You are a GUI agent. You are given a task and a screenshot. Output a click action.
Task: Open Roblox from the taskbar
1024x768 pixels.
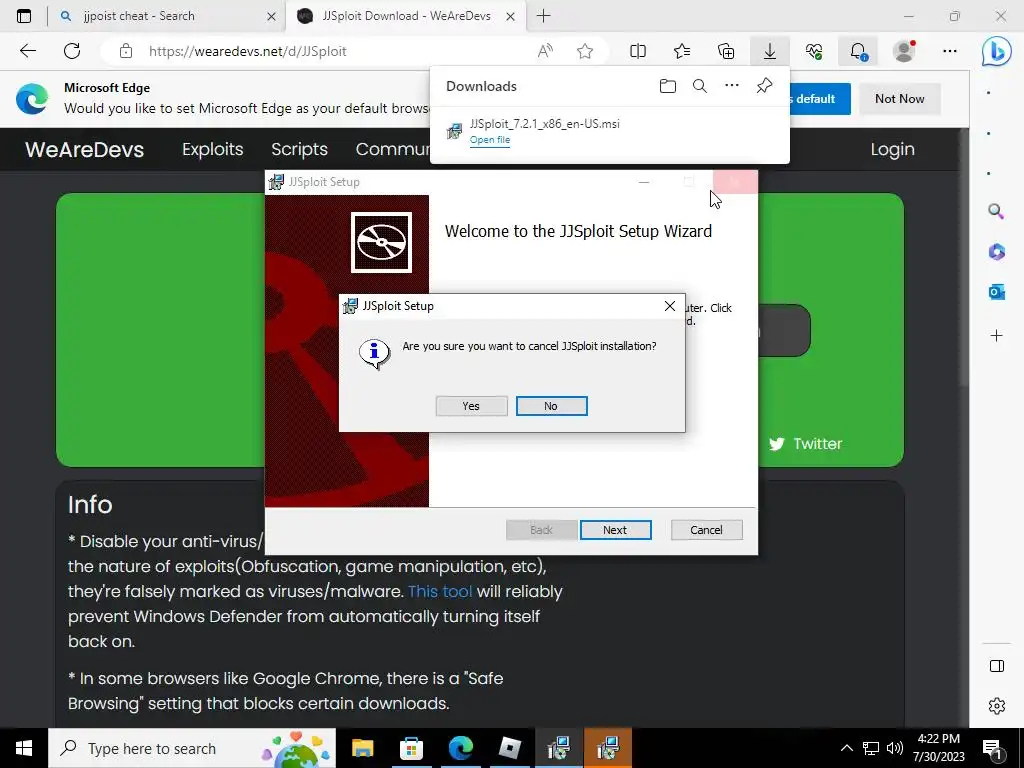[x=509, y=748]
